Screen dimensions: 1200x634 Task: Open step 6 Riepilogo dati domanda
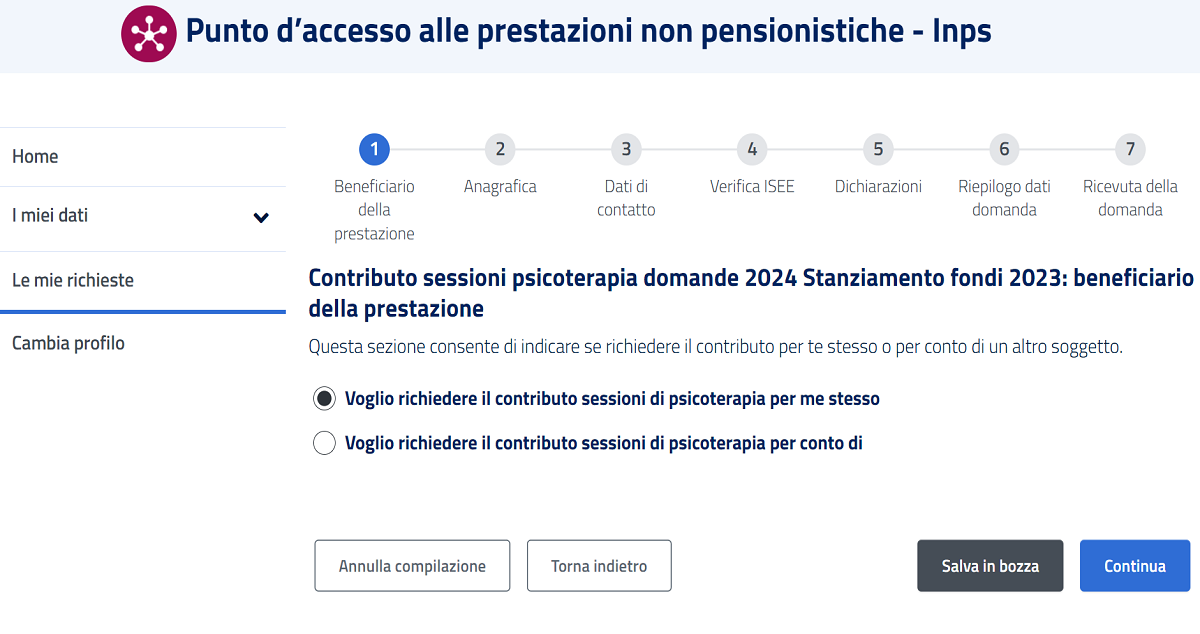coord(1004,149)
